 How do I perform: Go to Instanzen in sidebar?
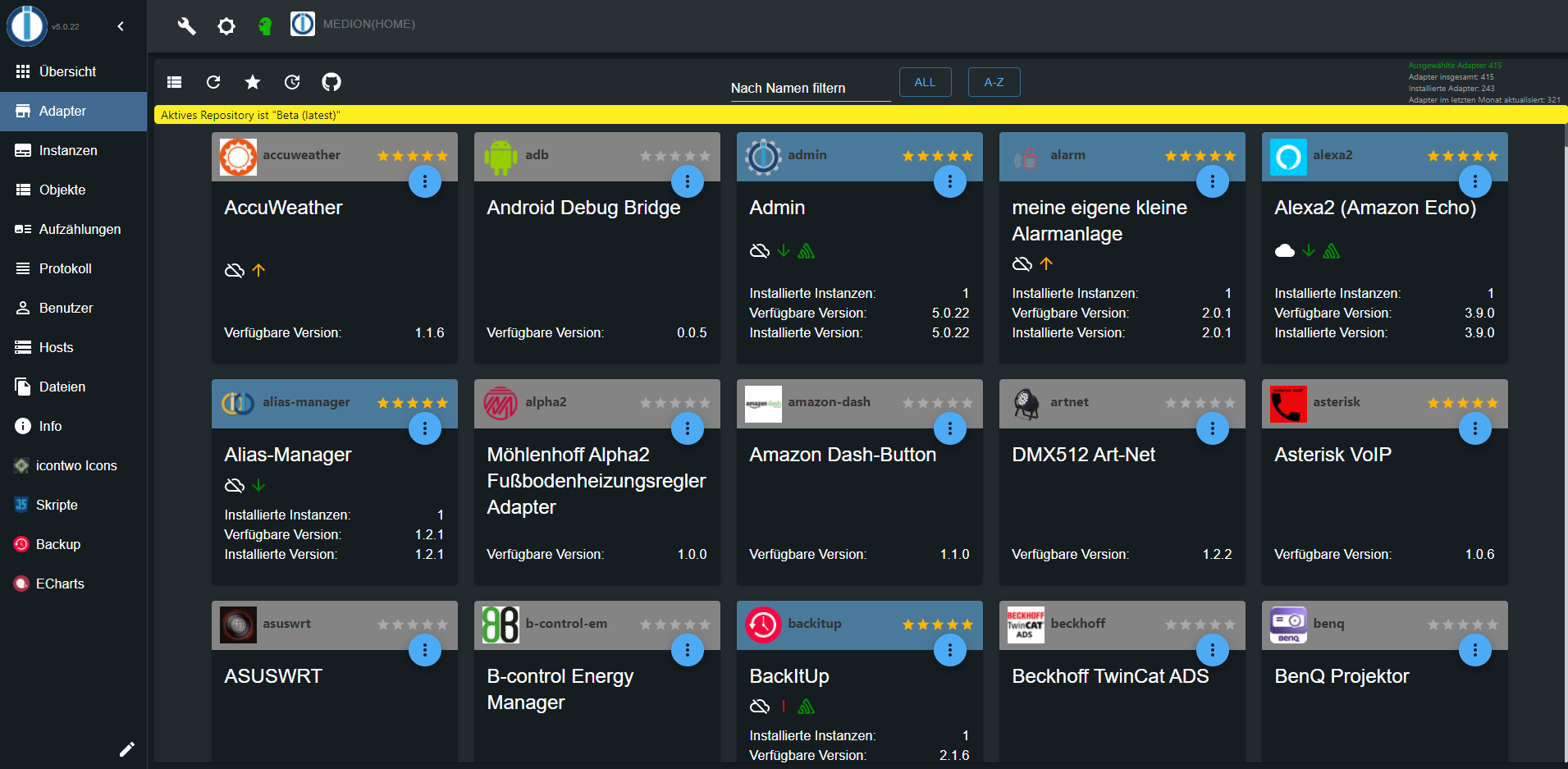coord(74,150)
